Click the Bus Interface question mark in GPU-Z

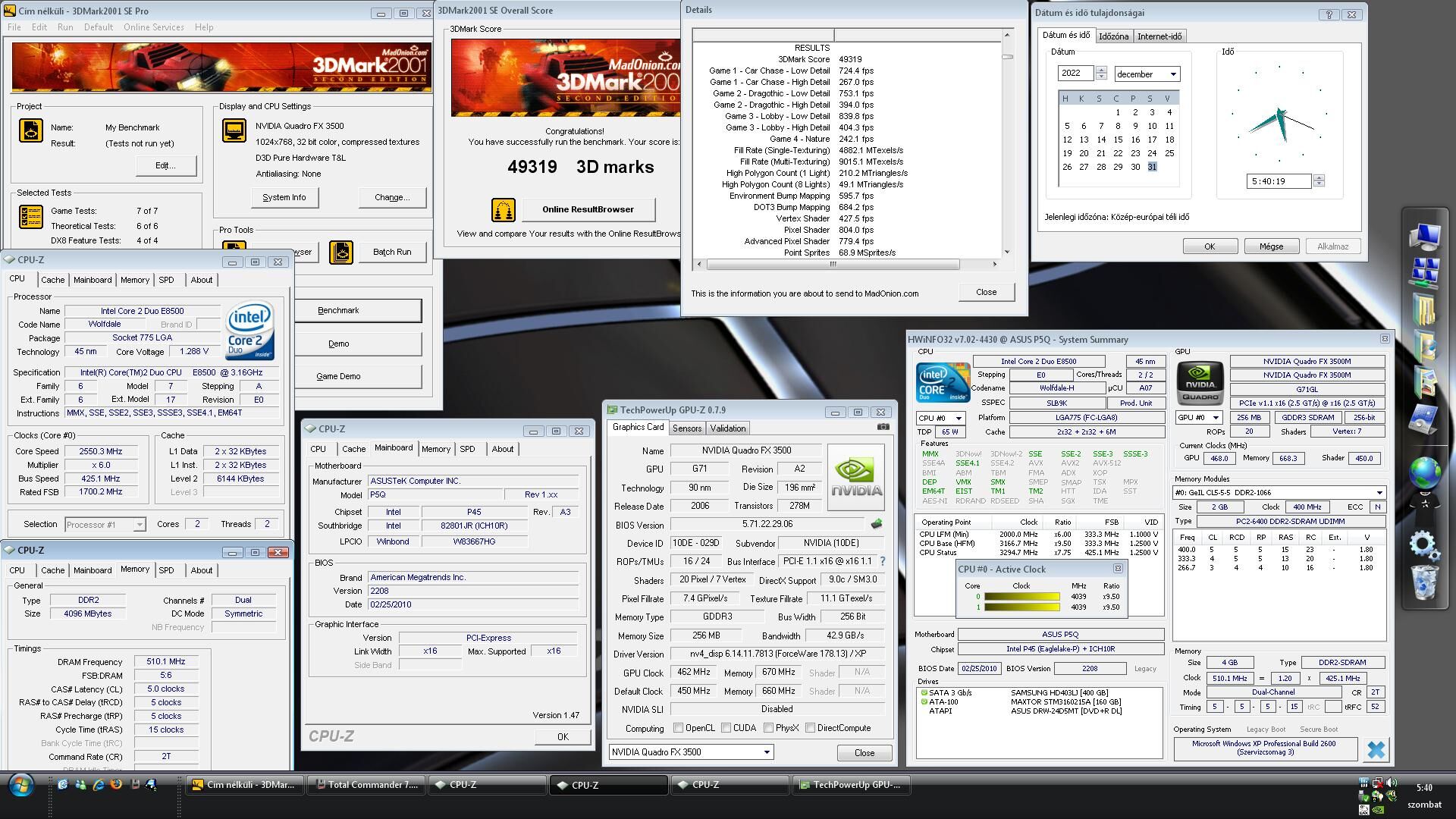click(x=882, y=561)
